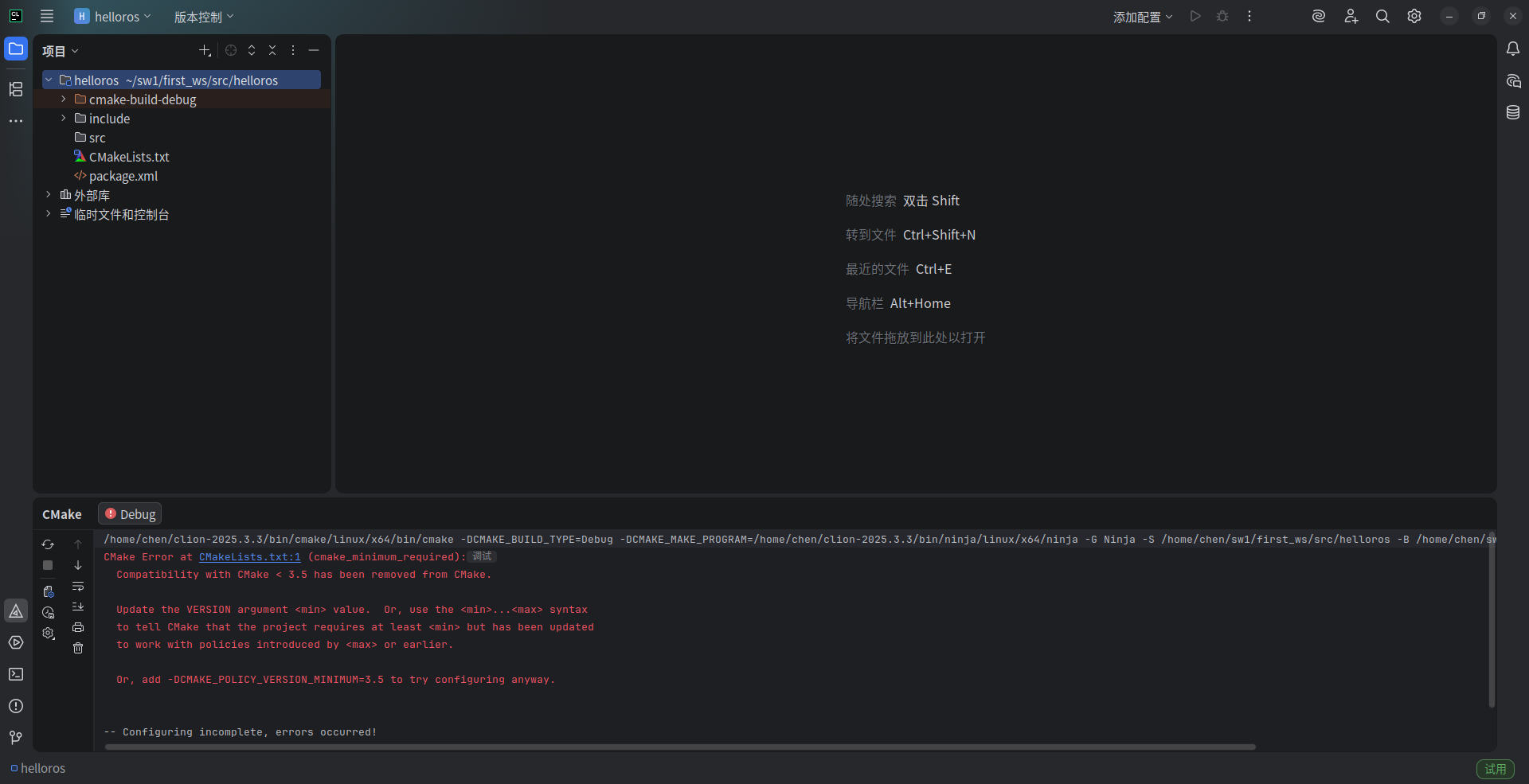Expand the cmake-build-debug folder

coord(64,99)
